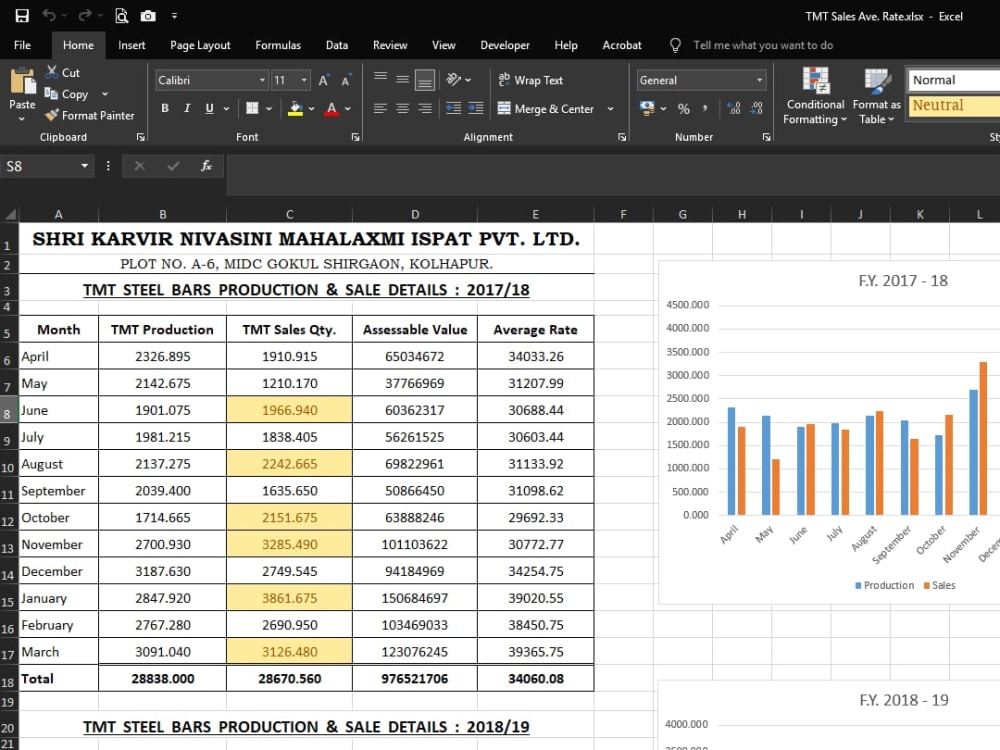Open the Borders dropdown arrow
The height and width of the screenshot is (750, 1000).
pyautogui.click(x=269, y=108)
